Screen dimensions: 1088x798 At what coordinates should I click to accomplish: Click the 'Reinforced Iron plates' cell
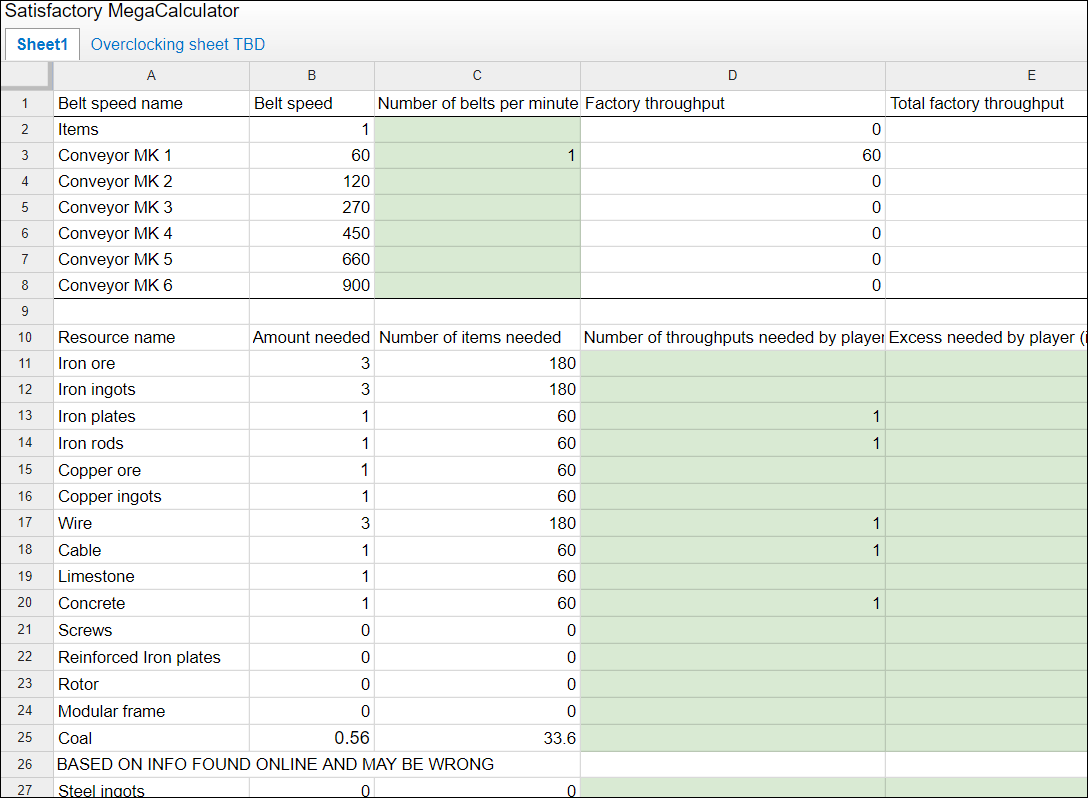pyautogui.click(x=151, y=657)
